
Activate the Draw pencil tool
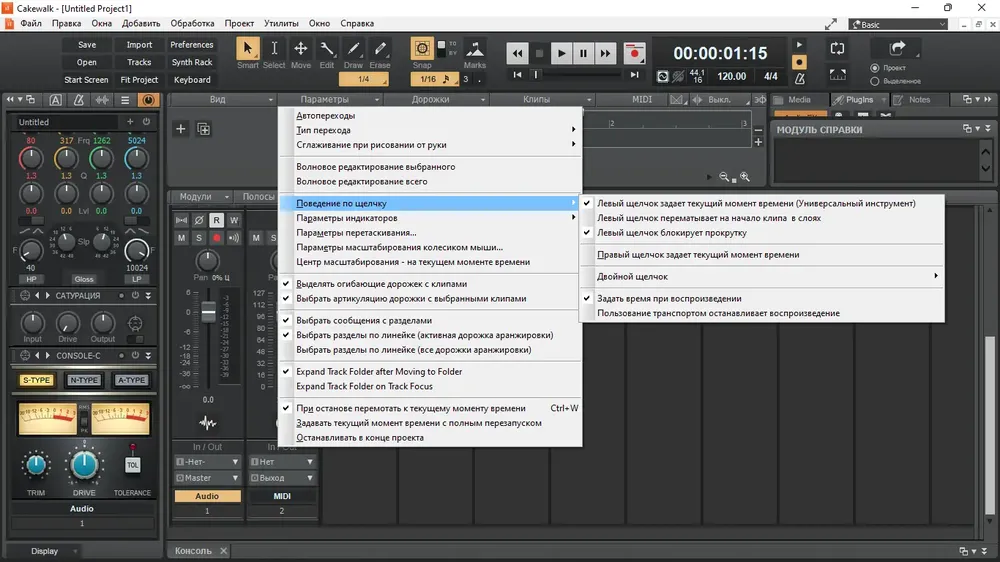(x=353, y=48)
